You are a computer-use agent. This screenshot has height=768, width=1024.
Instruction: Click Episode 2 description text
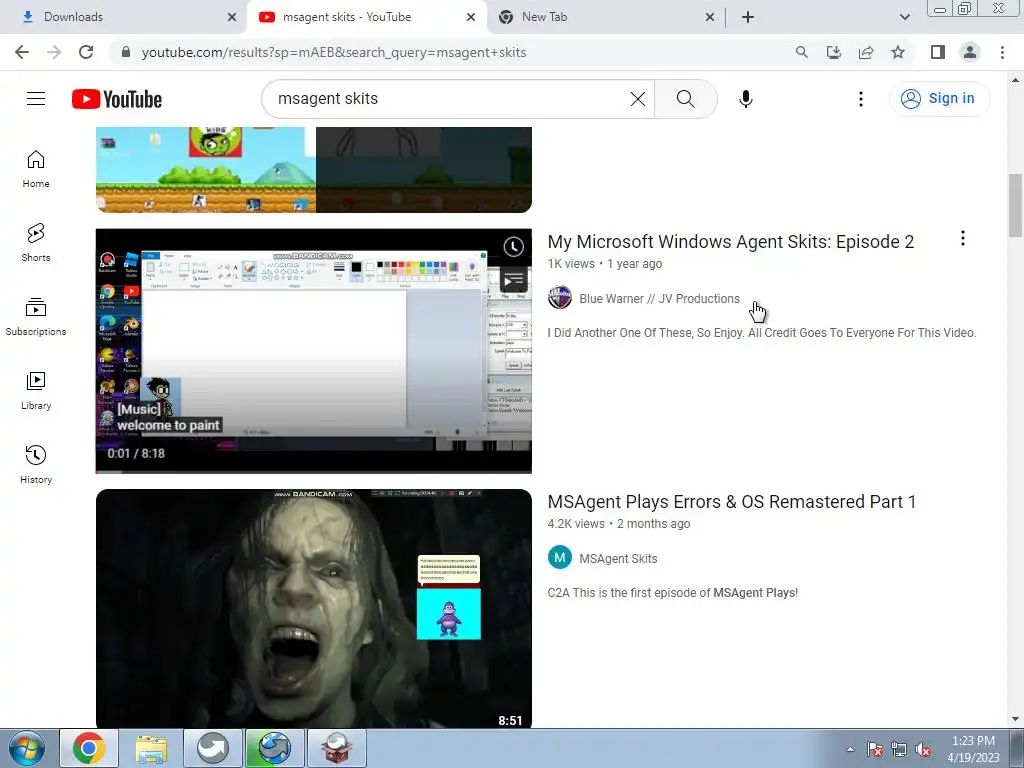point(761,332)
